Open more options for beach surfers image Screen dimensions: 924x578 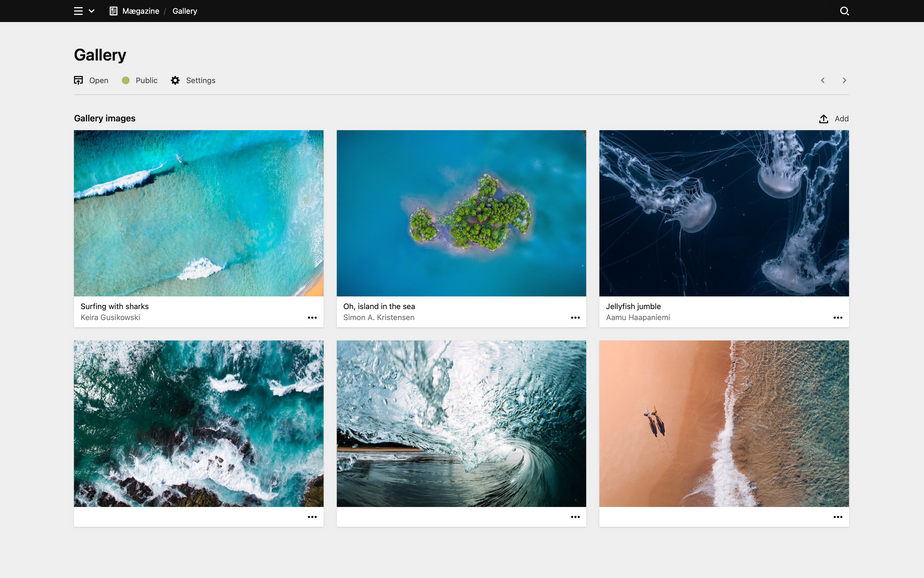838,517
